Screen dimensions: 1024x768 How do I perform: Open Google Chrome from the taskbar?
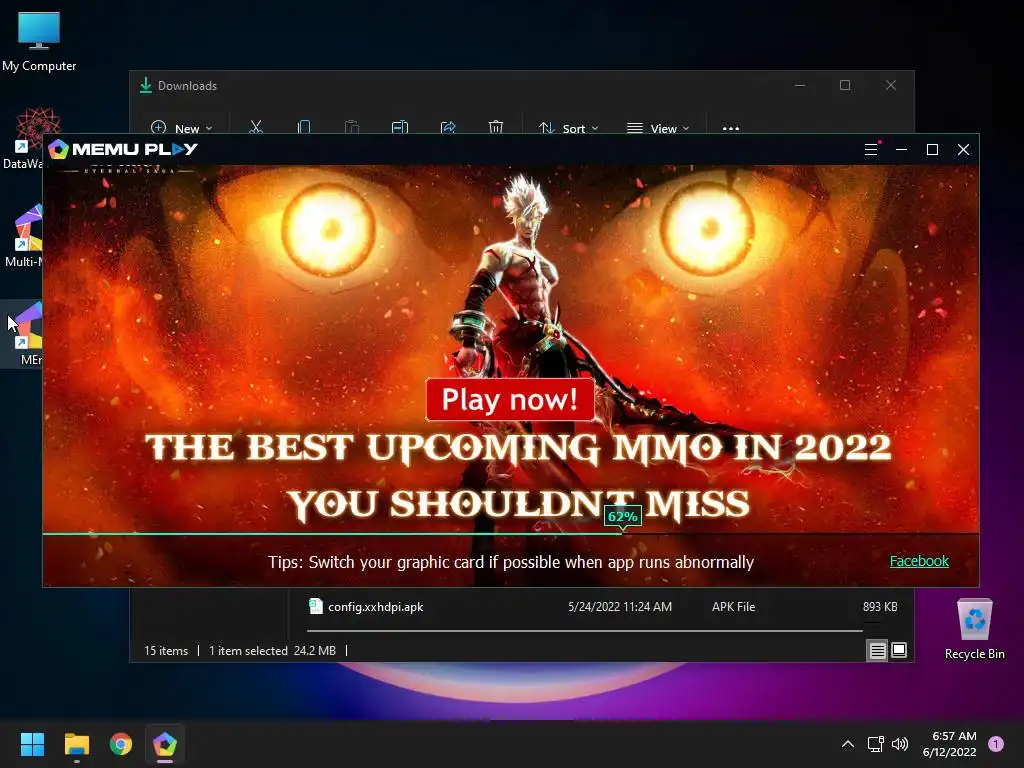(x=121, y=744)
